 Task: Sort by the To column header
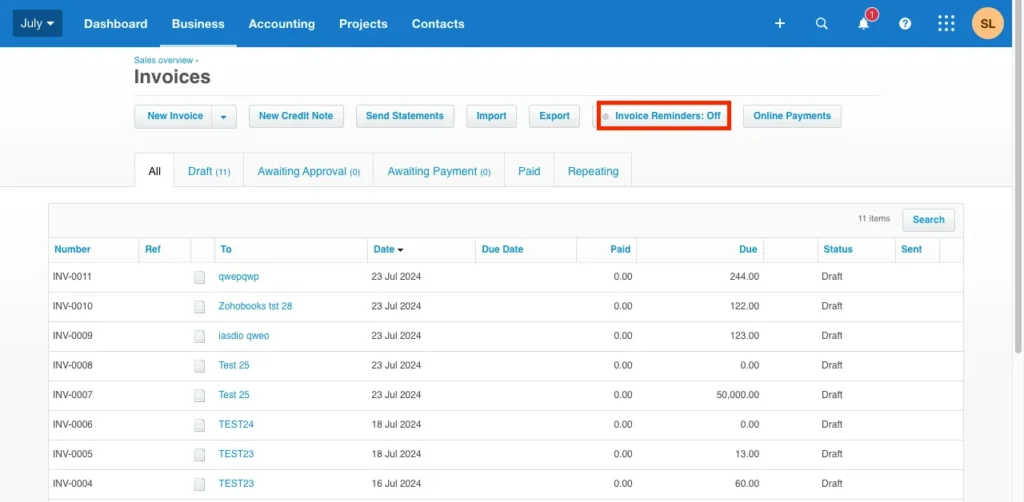[x=226, y=249]
